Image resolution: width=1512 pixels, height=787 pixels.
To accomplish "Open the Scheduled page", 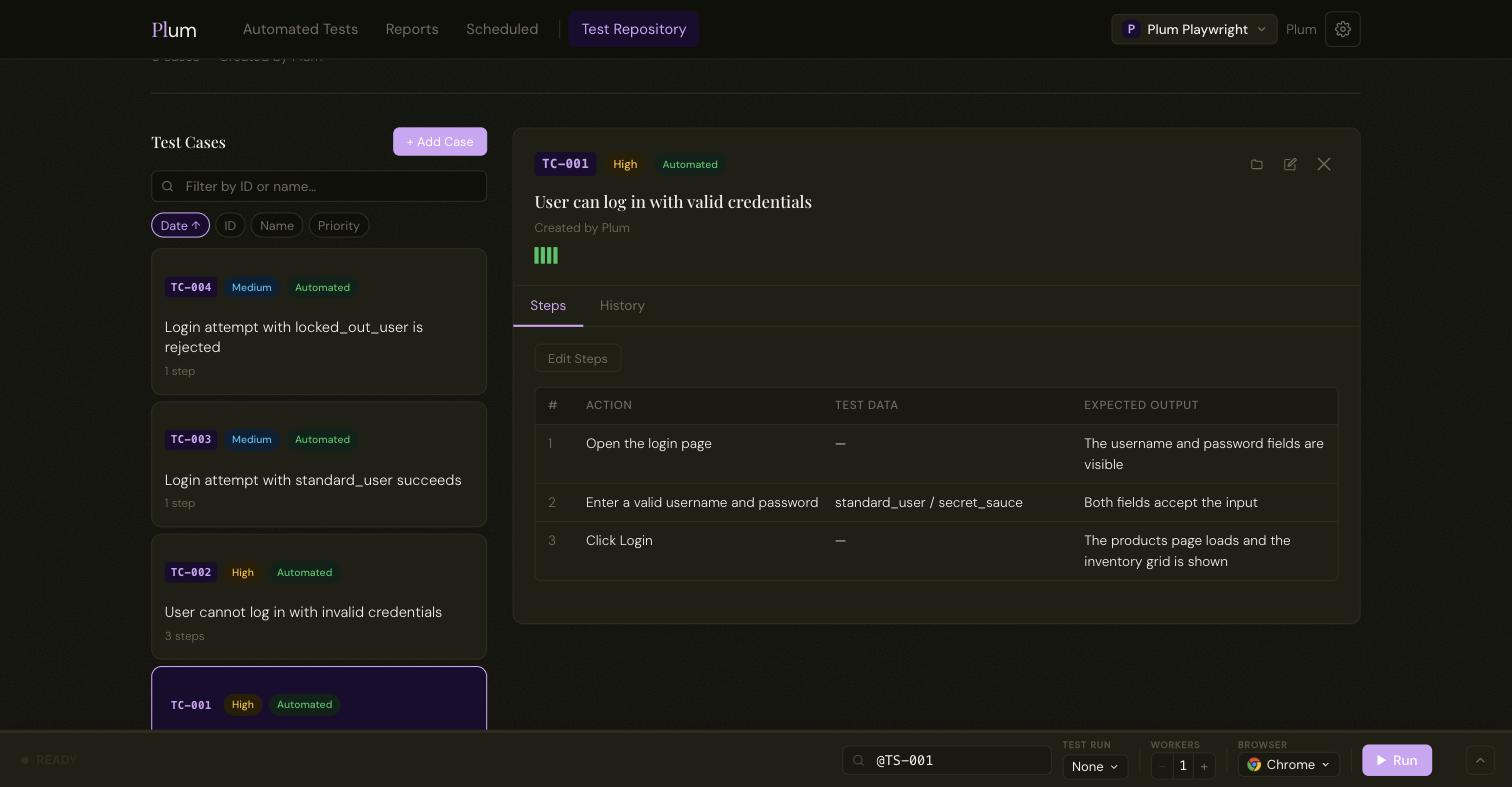I will tap(502, 29).
